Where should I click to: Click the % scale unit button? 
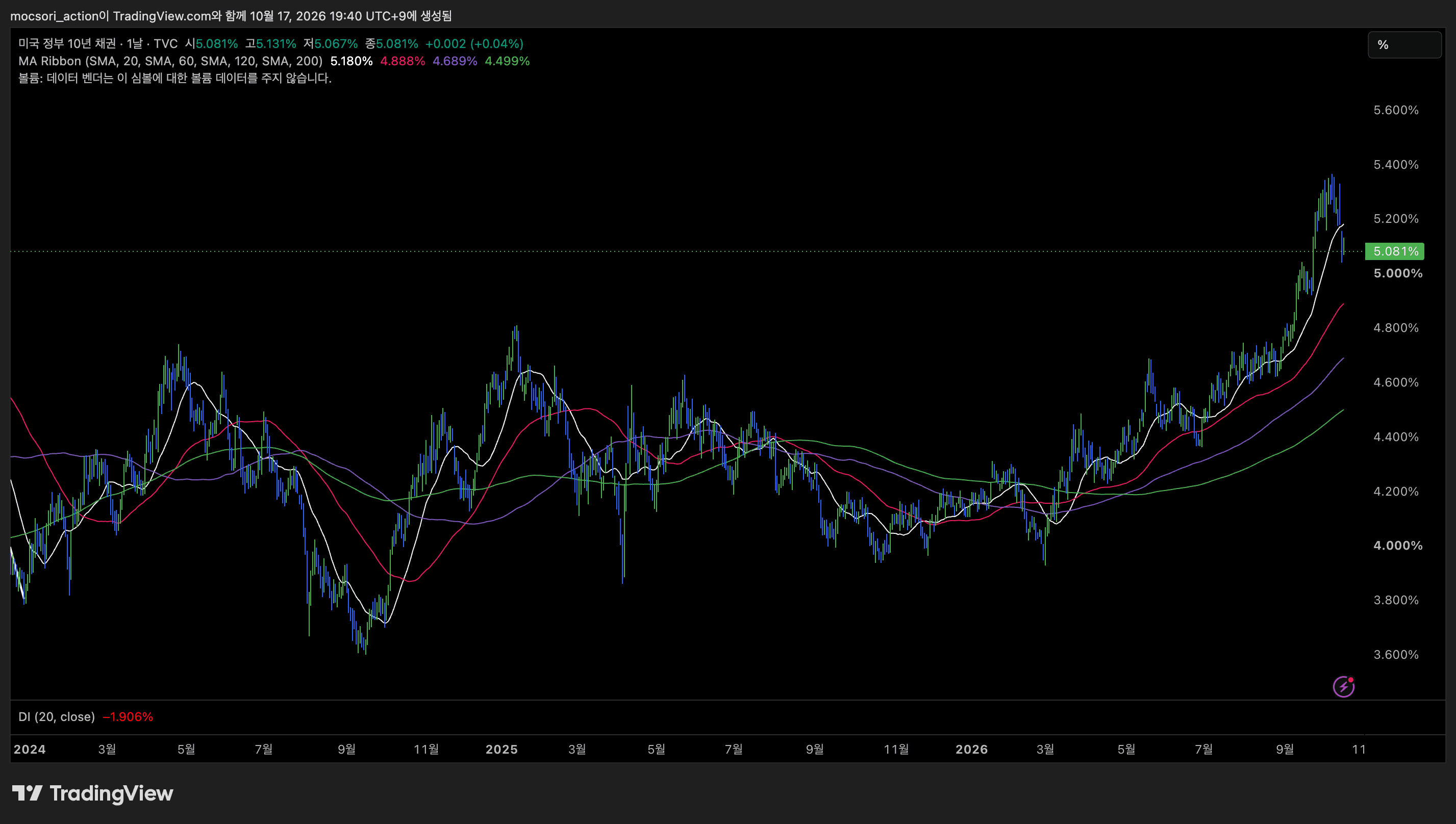[1404, 45]
